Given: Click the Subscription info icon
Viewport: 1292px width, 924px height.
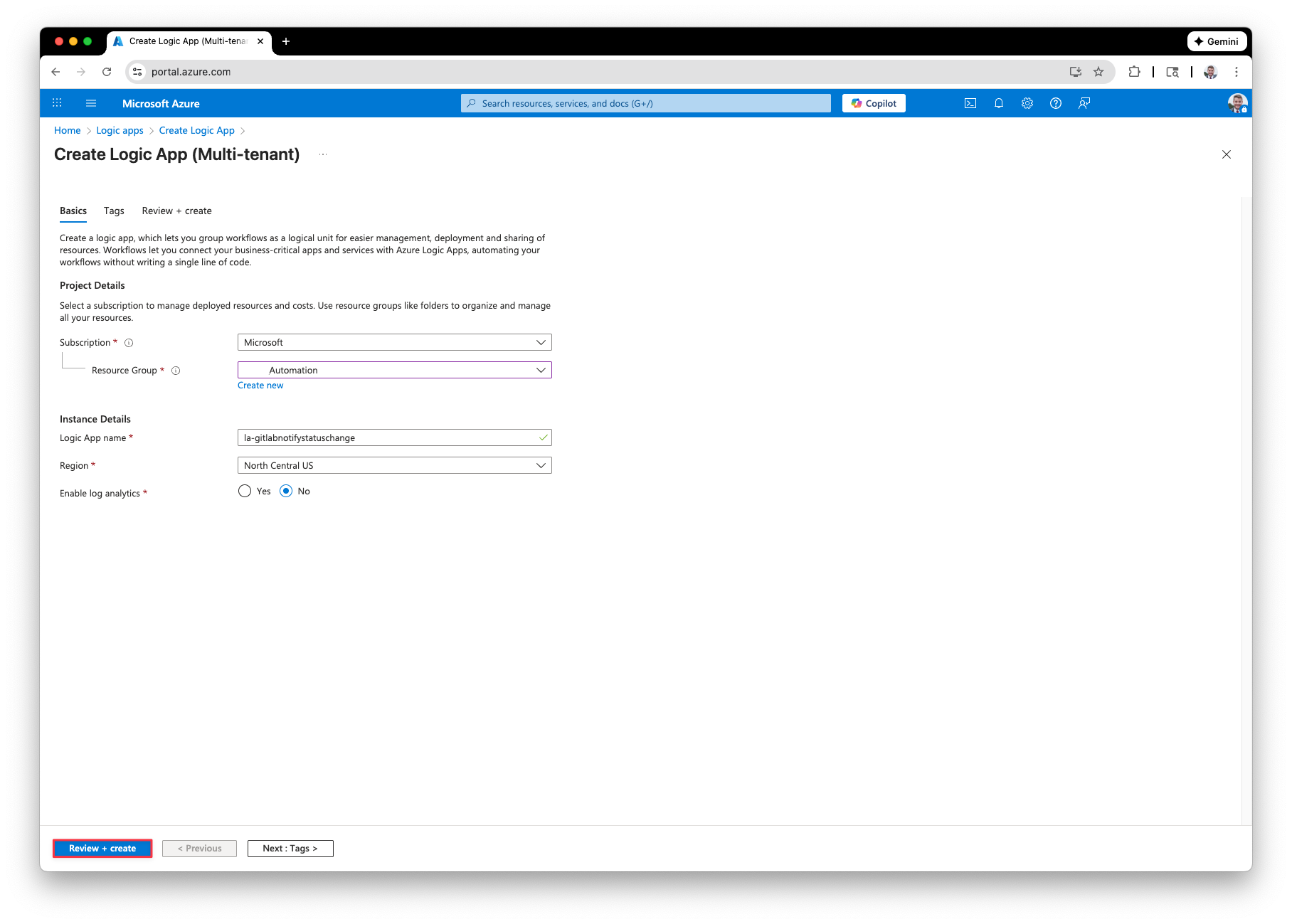Looking at the screenshot, I should 129,343.
